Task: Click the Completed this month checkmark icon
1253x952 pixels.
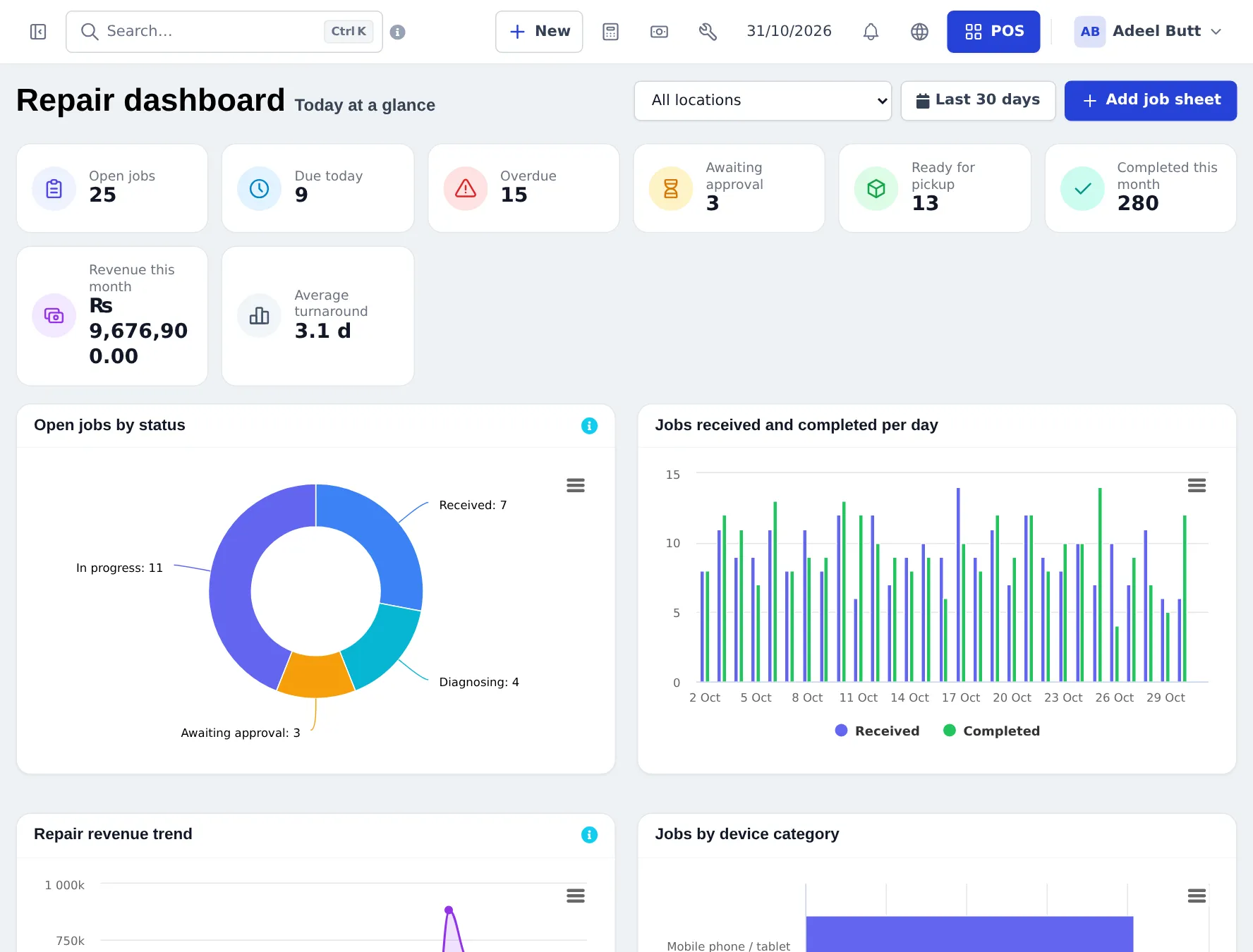Action: [x=1082, y=188]
